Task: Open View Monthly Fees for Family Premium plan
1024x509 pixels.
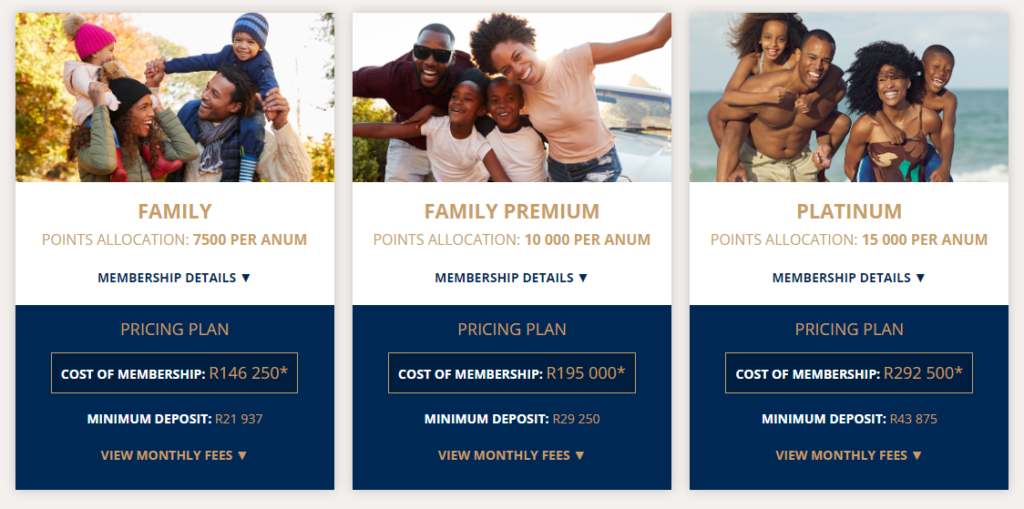Action: pos(511,455)
